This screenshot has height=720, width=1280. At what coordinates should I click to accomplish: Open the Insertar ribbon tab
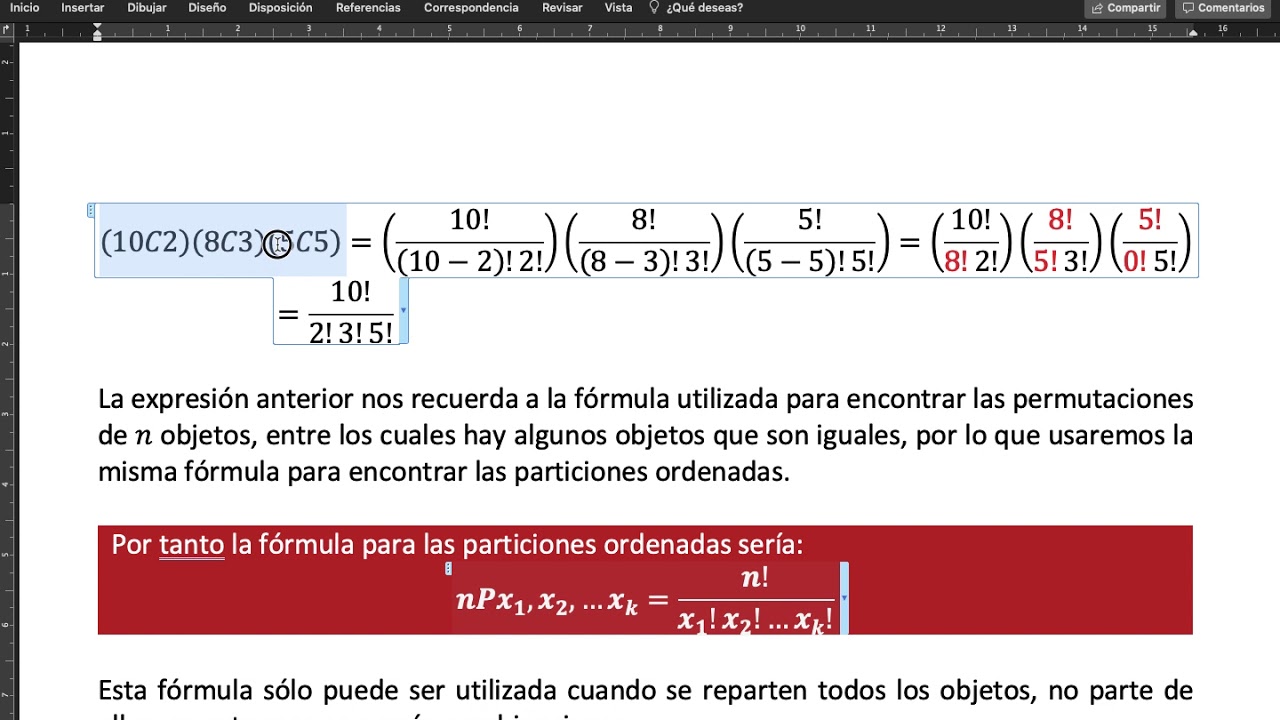pos(82,8)
